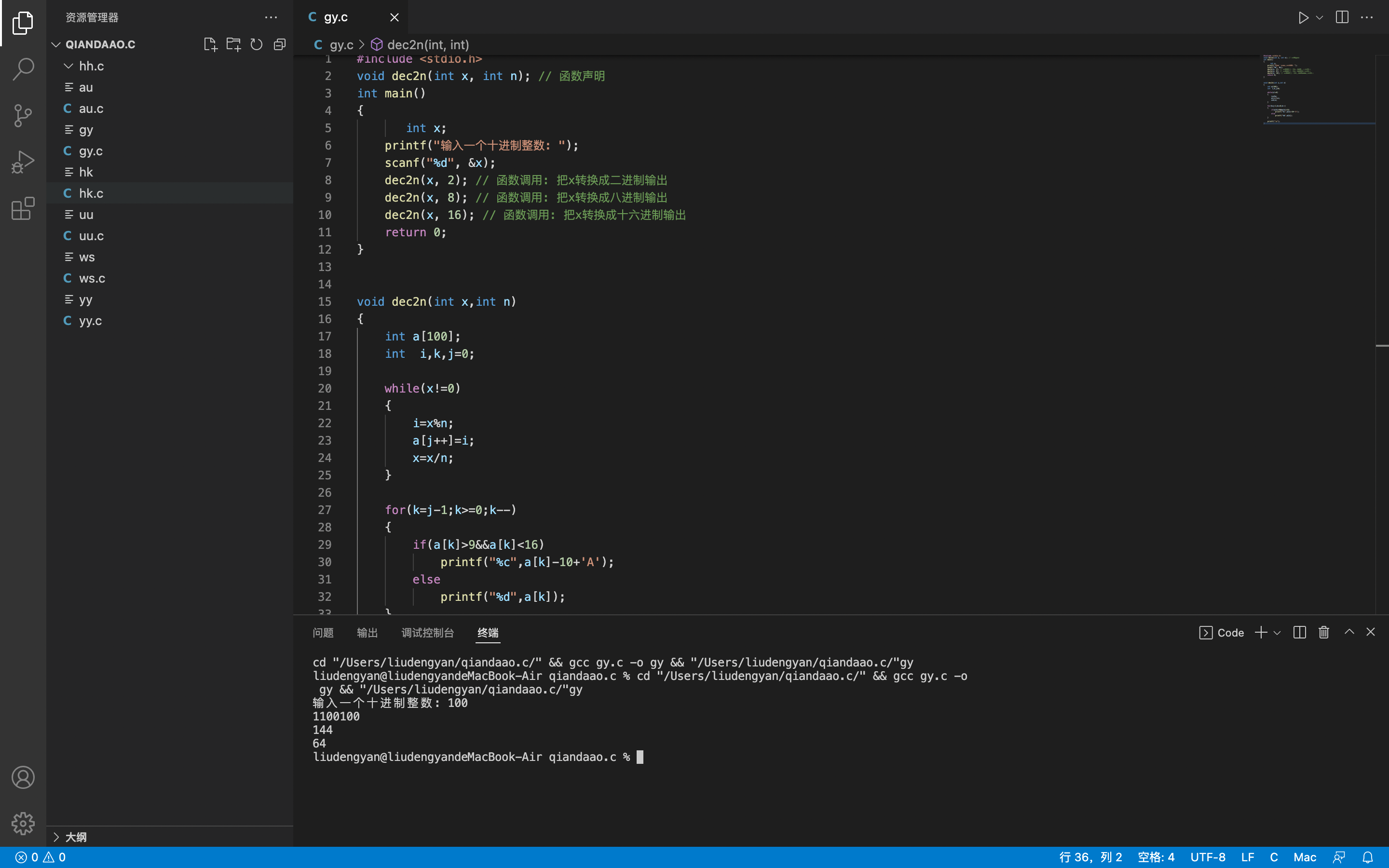Image resolution: width=1389 pixels, height=868 pixels.
Task: Switch to the 问题 problems tab
Action: pos(323,633)
